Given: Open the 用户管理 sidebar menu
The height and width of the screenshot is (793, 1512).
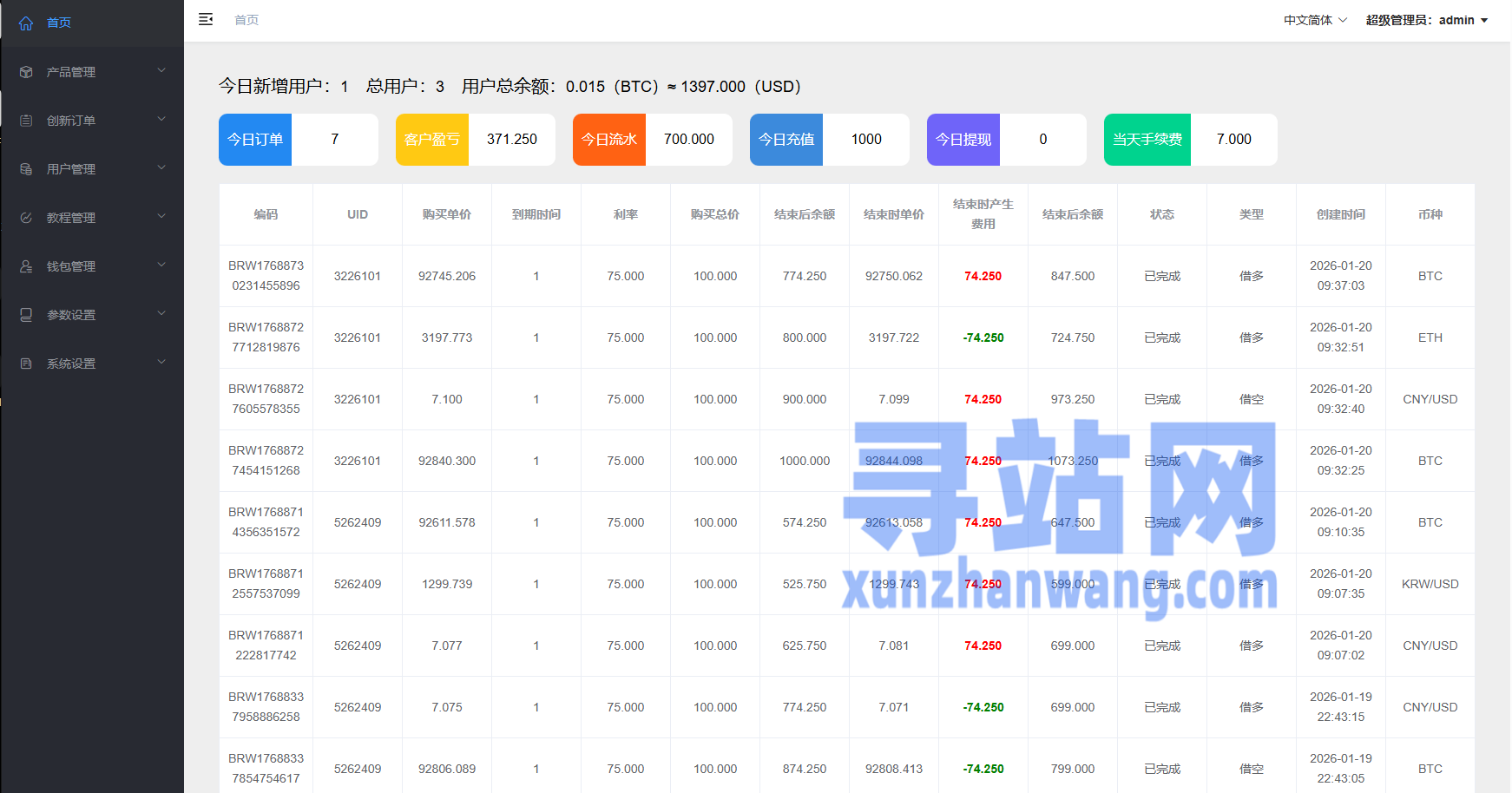Looking at the screenshot, I should 71,169.
